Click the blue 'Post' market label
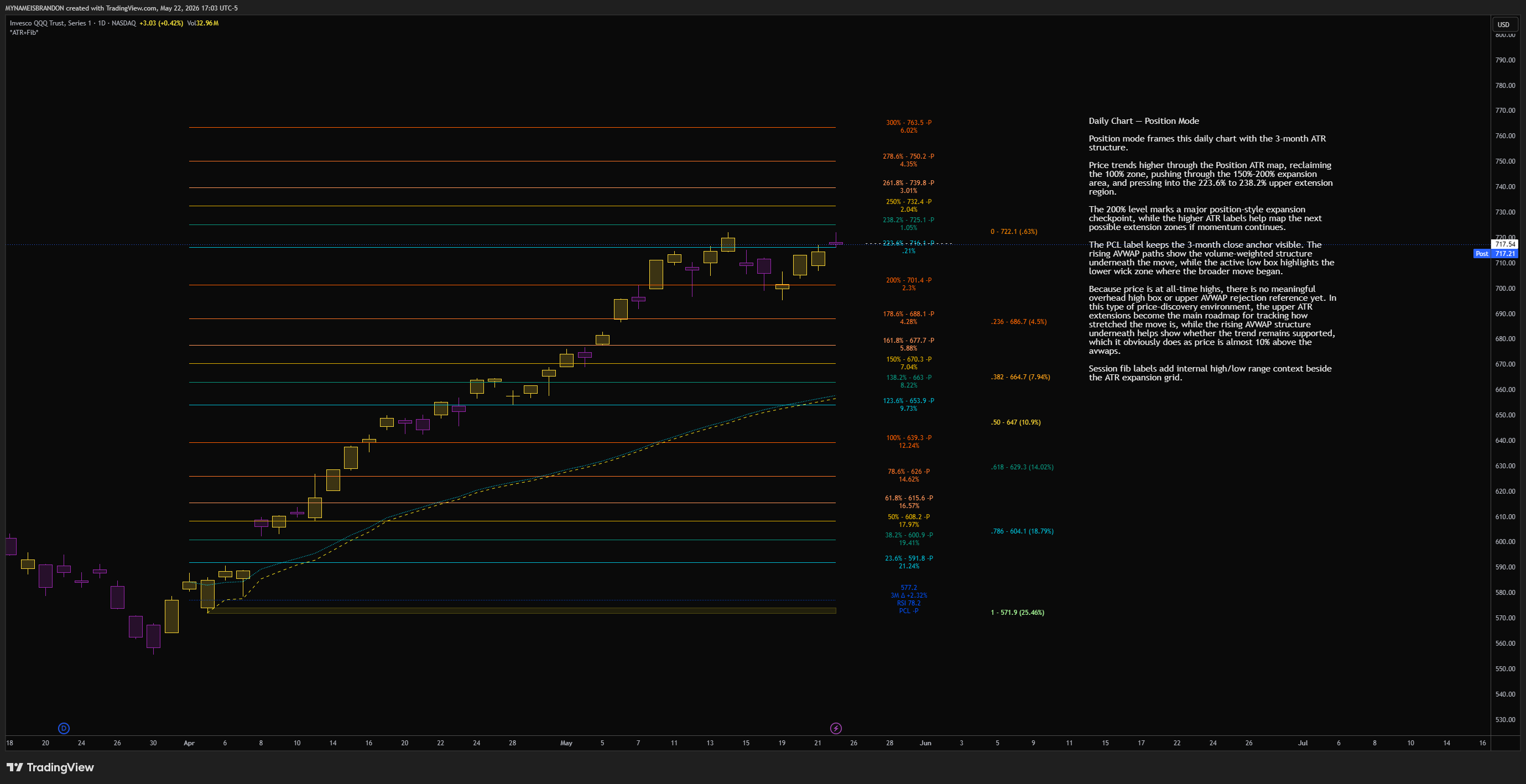This screenshot has width=1526, height=784. coord(1482,253)
